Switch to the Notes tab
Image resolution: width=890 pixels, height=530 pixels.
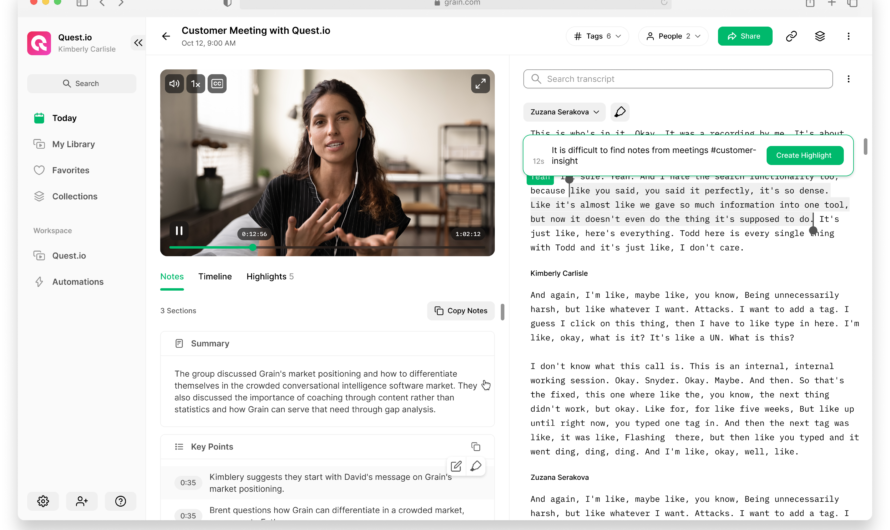[172, 277]
